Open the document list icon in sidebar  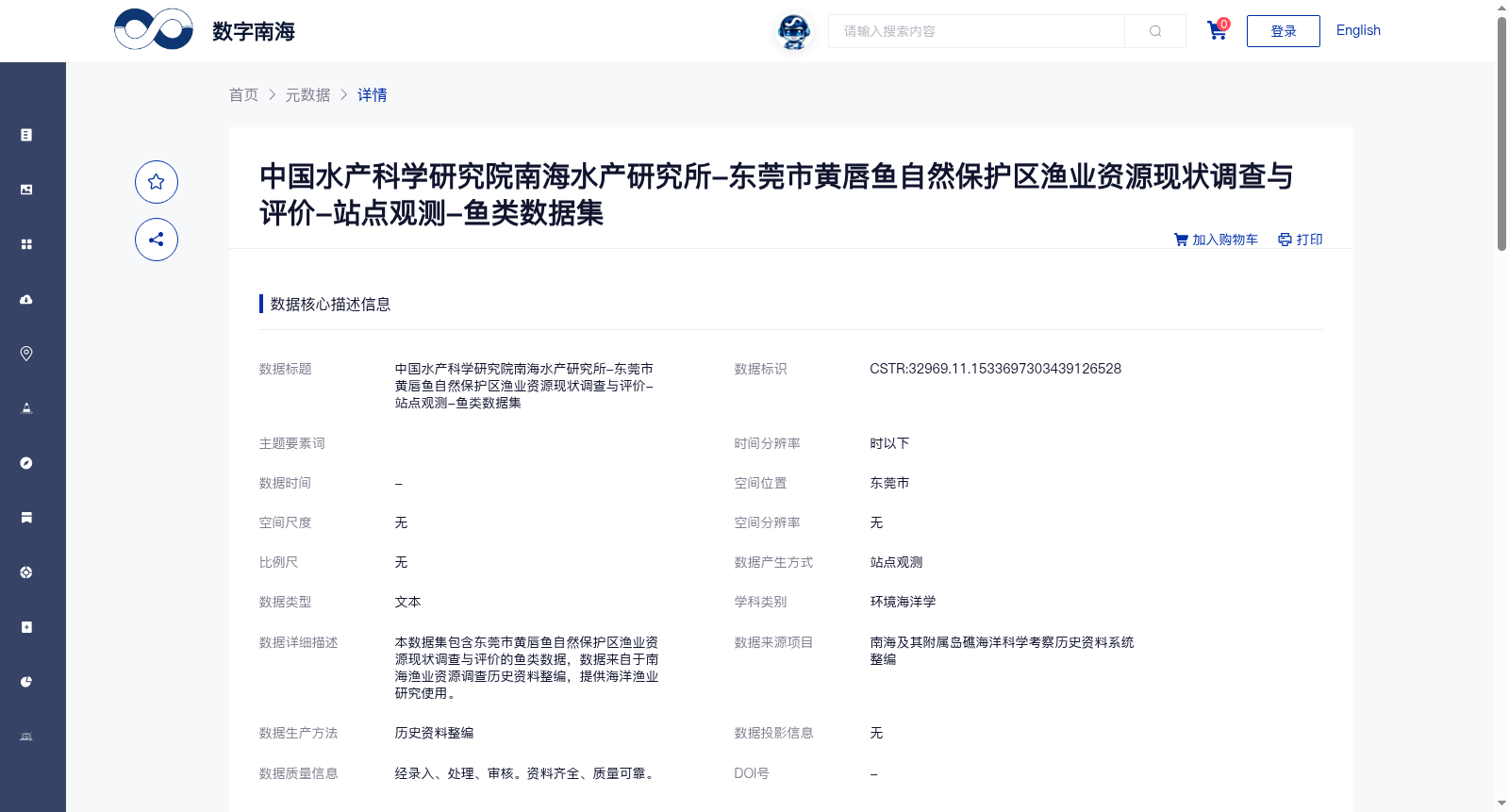[26, 135]
